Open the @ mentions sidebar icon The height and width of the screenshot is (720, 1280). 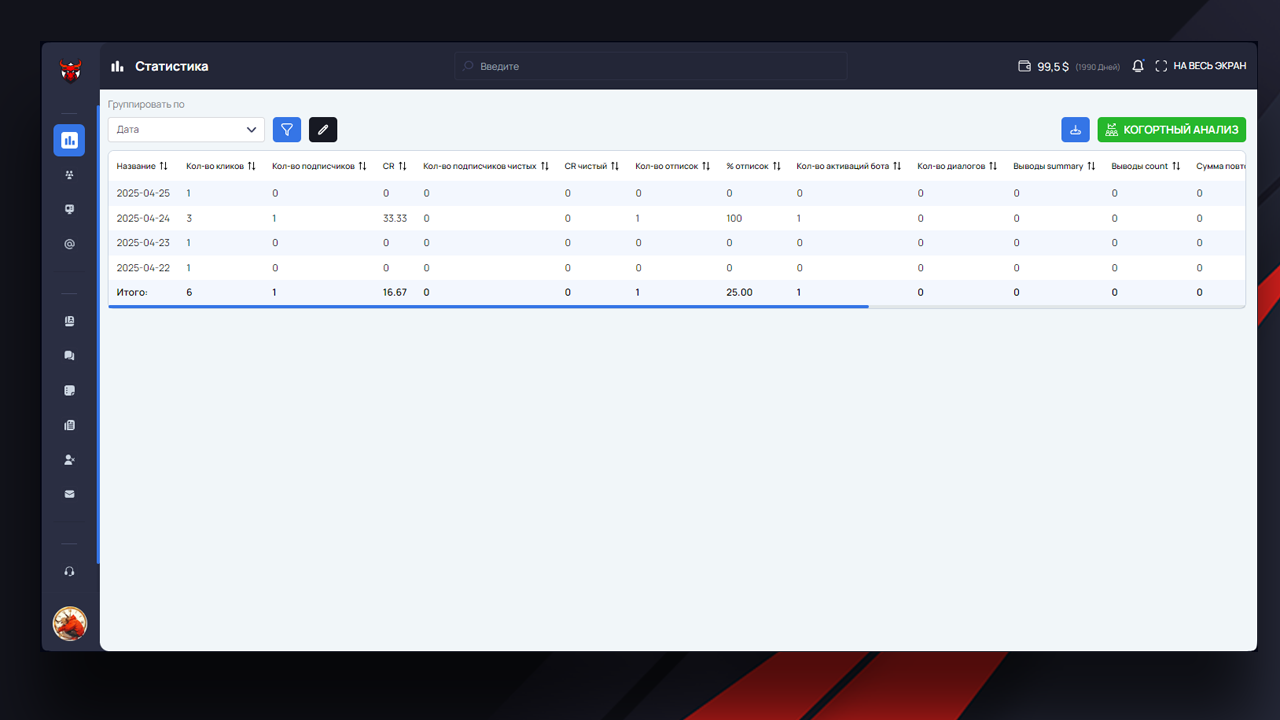pos(69,244)
